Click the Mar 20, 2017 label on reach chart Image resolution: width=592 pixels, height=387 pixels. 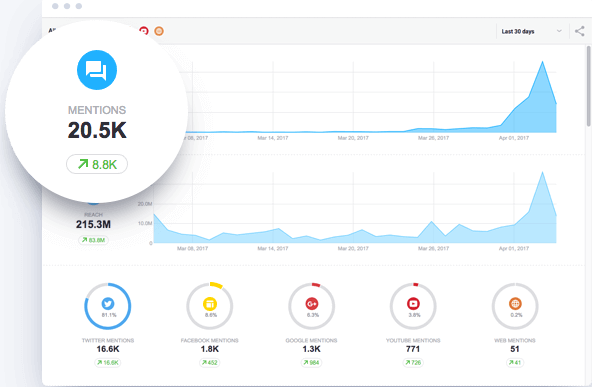[353, 248]
